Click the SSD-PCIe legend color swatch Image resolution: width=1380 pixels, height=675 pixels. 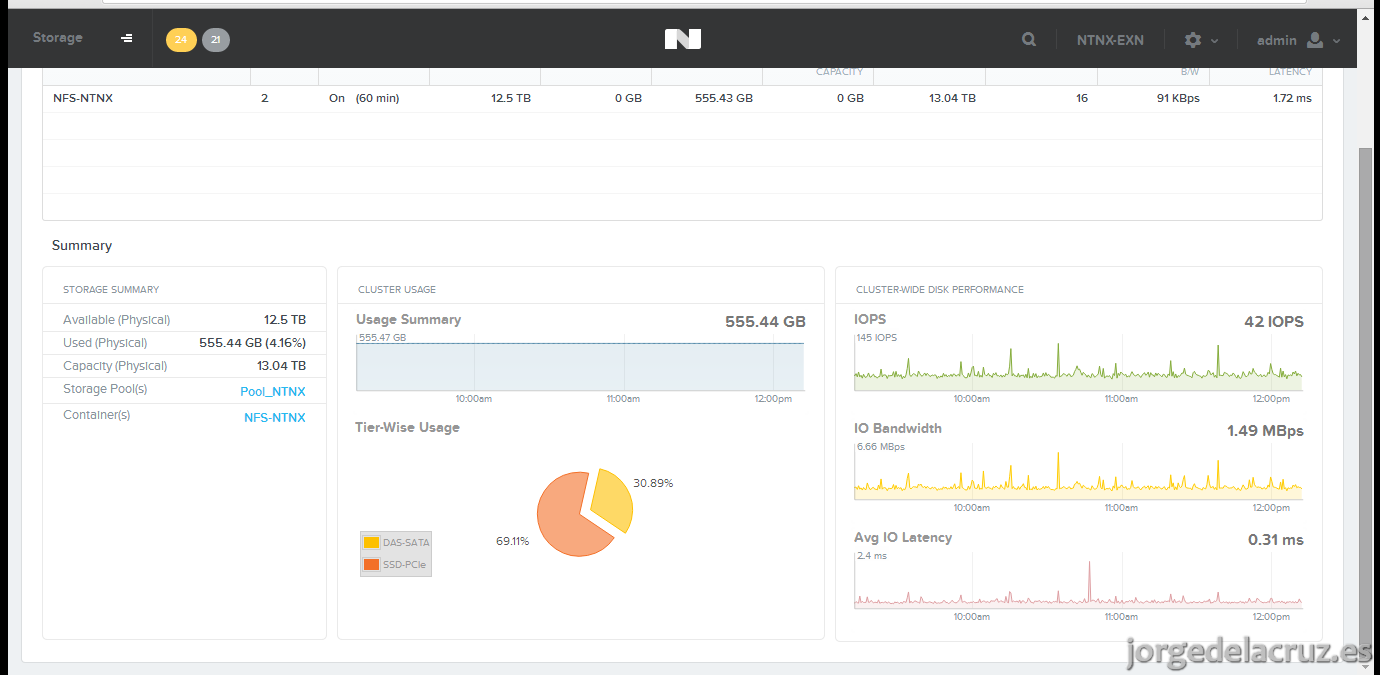371,564
